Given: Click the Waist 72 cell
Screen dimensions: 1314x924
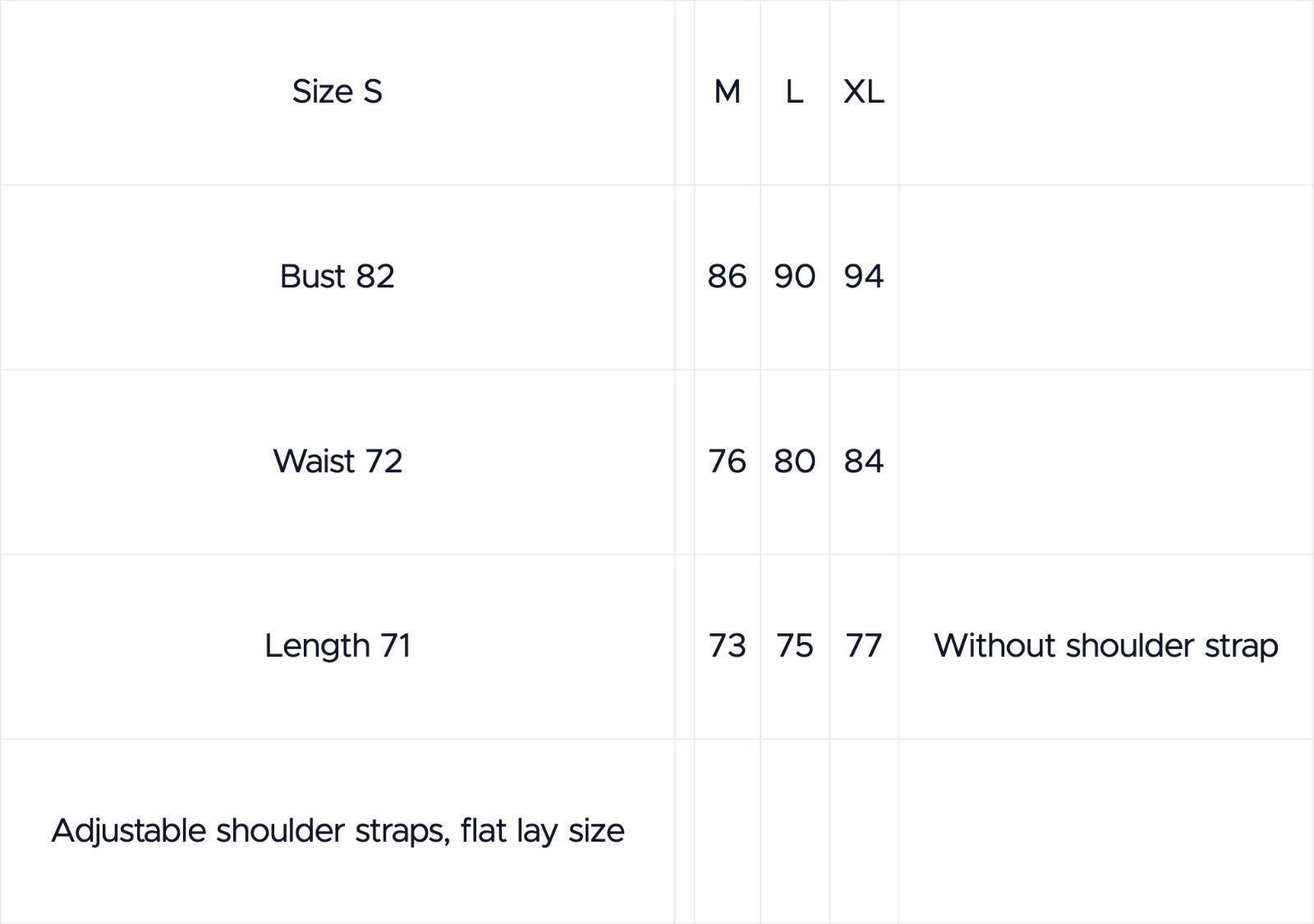Looking at the screenshot, I should (x=337, y=462).
